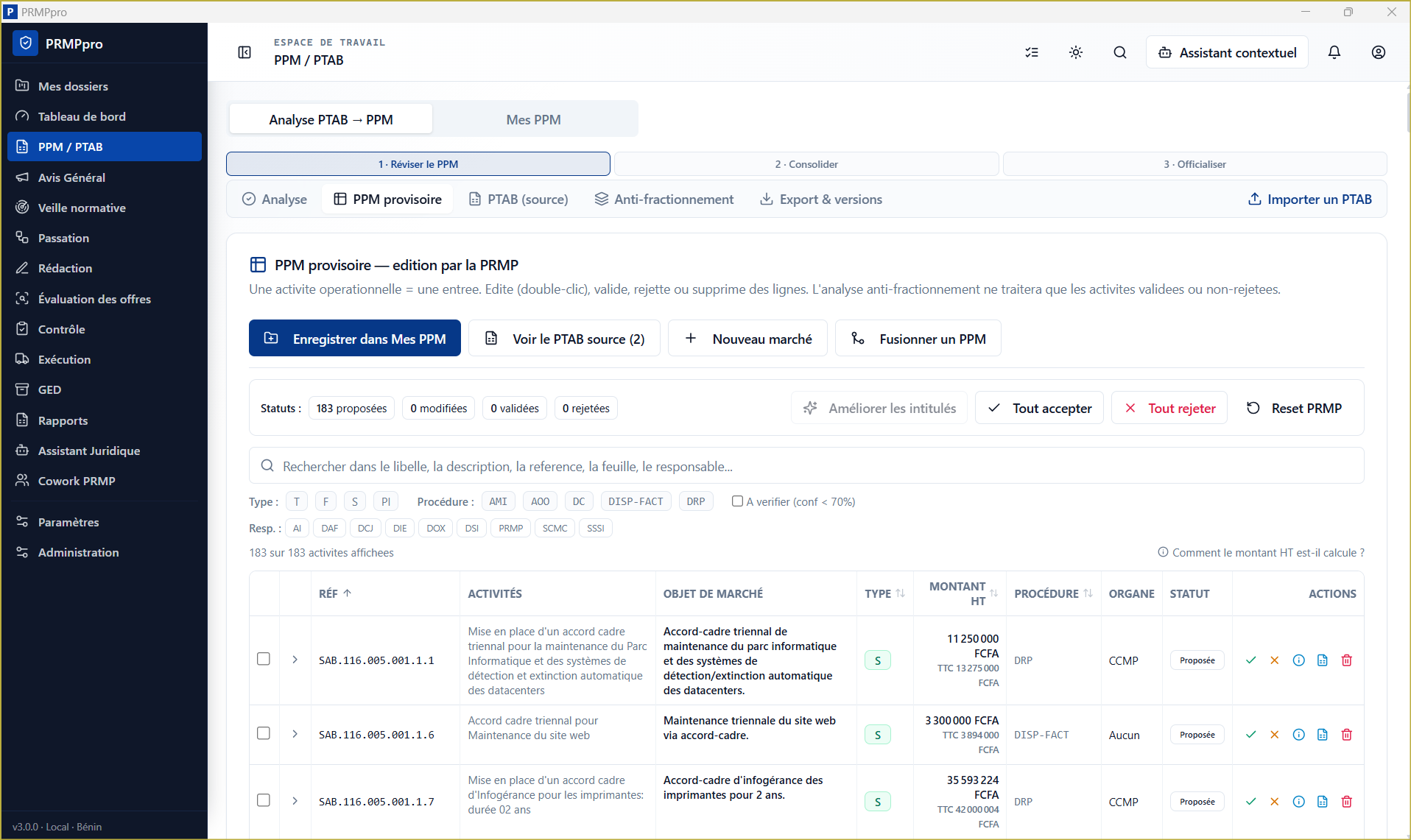This screenshot has height=840, width=1411.
Task: Open Export & versions sub-tab
Action: click(x=821, y=200)
